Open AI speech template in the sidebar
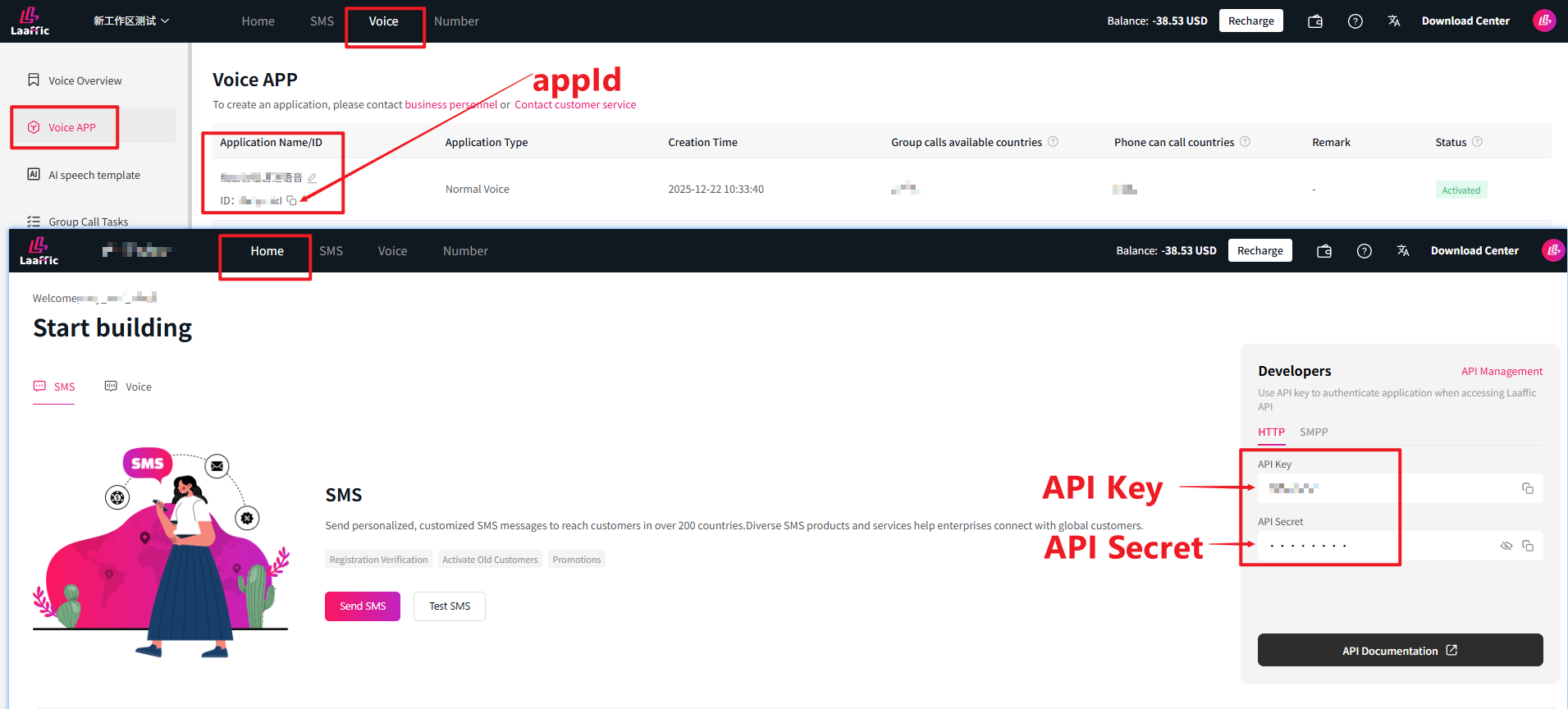 94,175
